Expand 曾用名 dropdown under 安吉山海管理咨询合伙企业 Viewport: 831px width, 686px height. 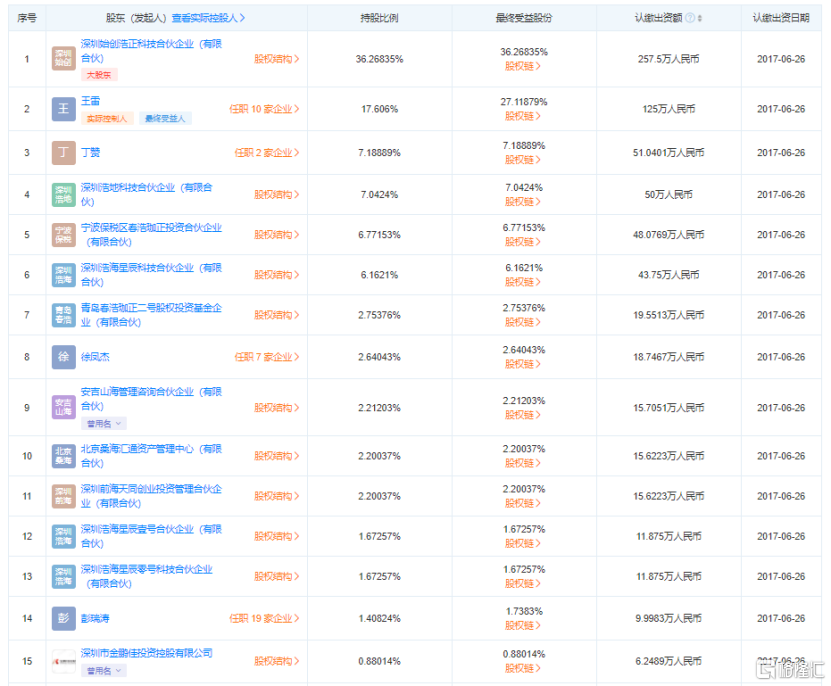click(105, 423)
